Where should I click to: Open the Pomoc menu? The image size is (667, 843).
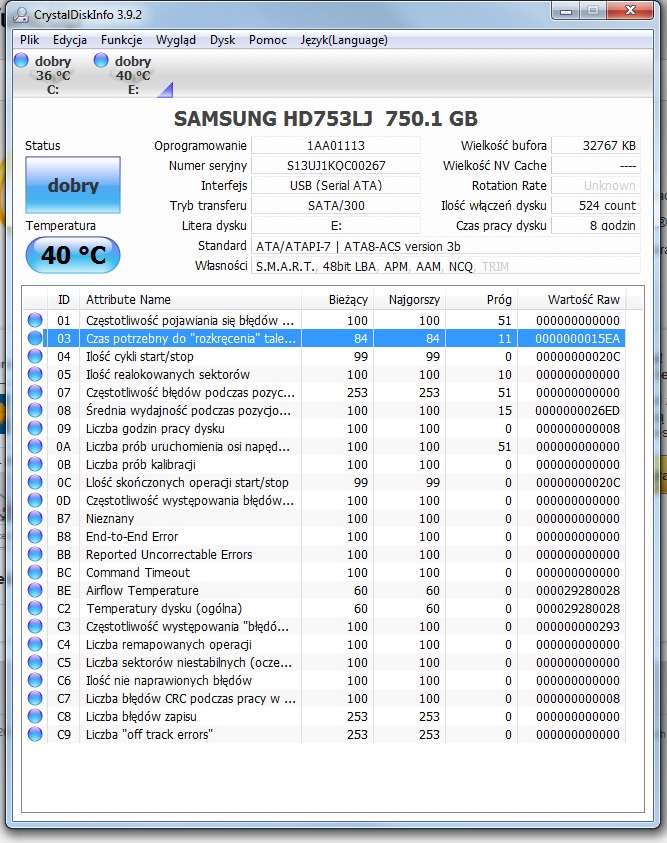coord(268,40)
